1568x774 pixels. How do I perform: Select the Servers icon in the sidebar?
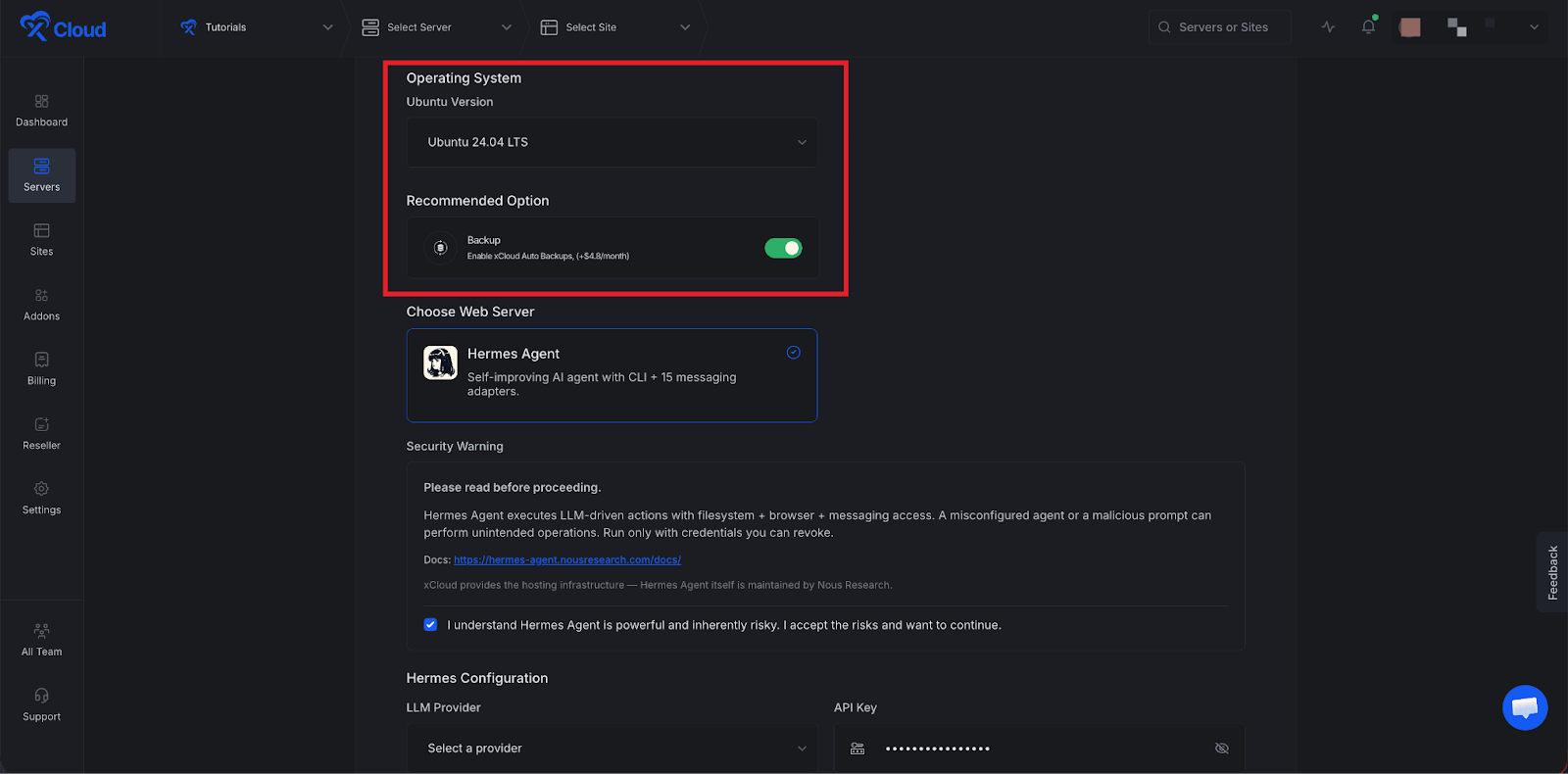(41, 175)
